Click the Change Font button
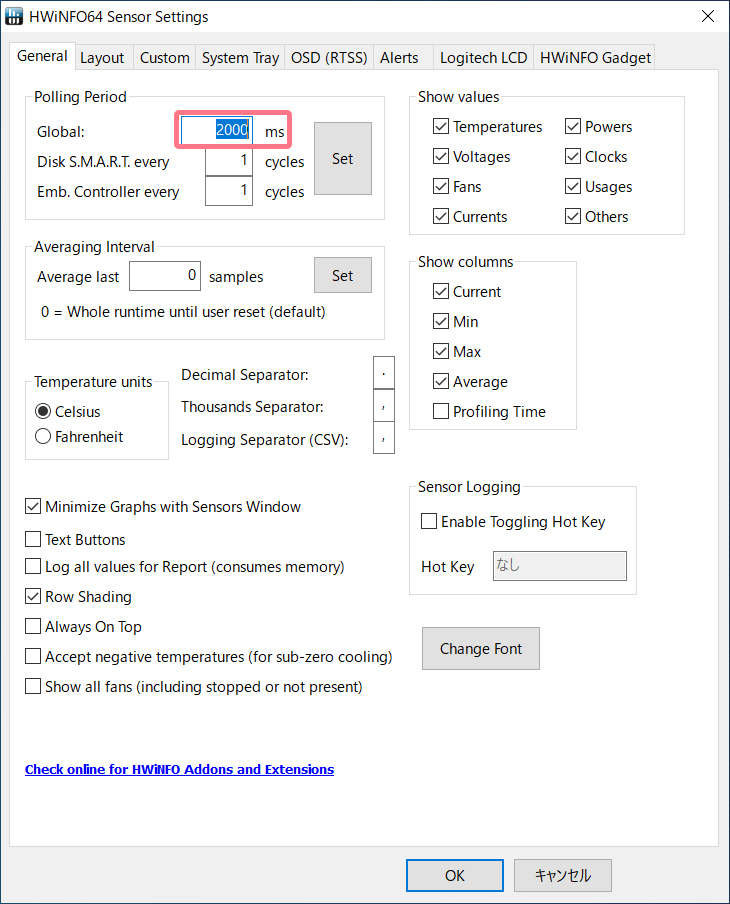 coord(481,649)
